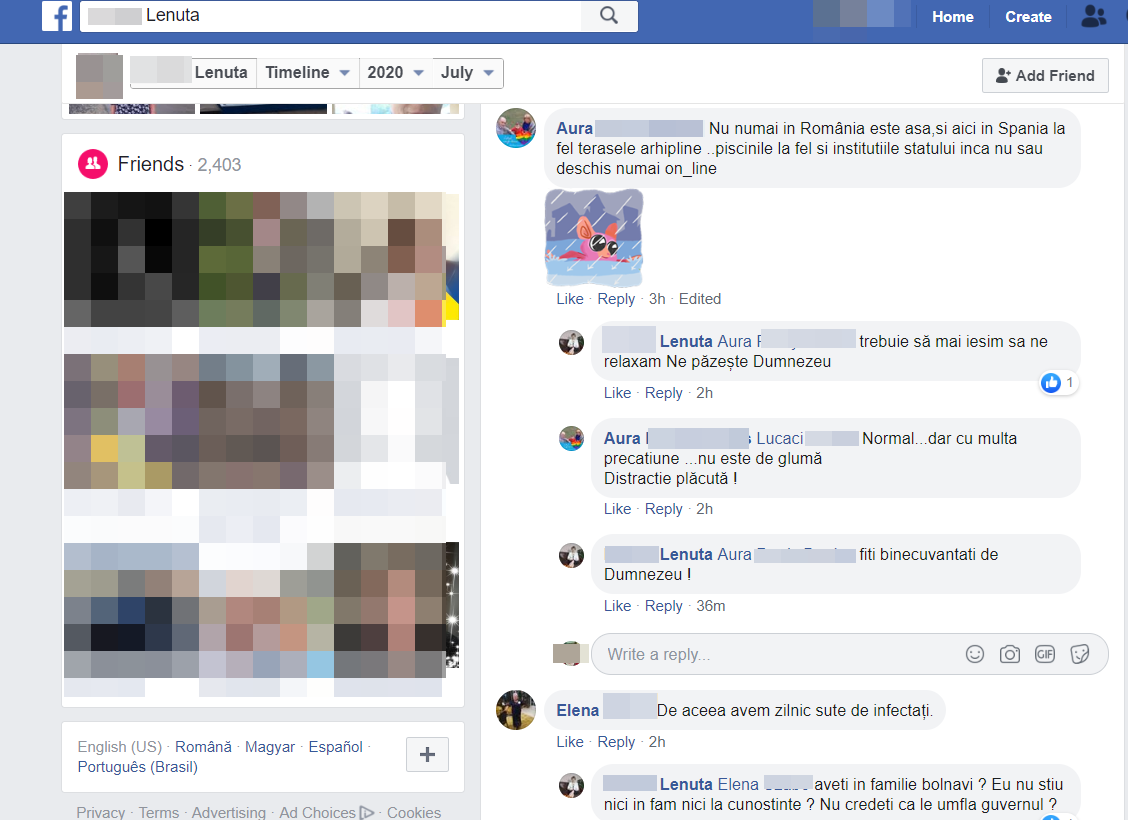Open the rainy flamingo sticker
This screenshot has width=1128, height=820.
(594, 238)
